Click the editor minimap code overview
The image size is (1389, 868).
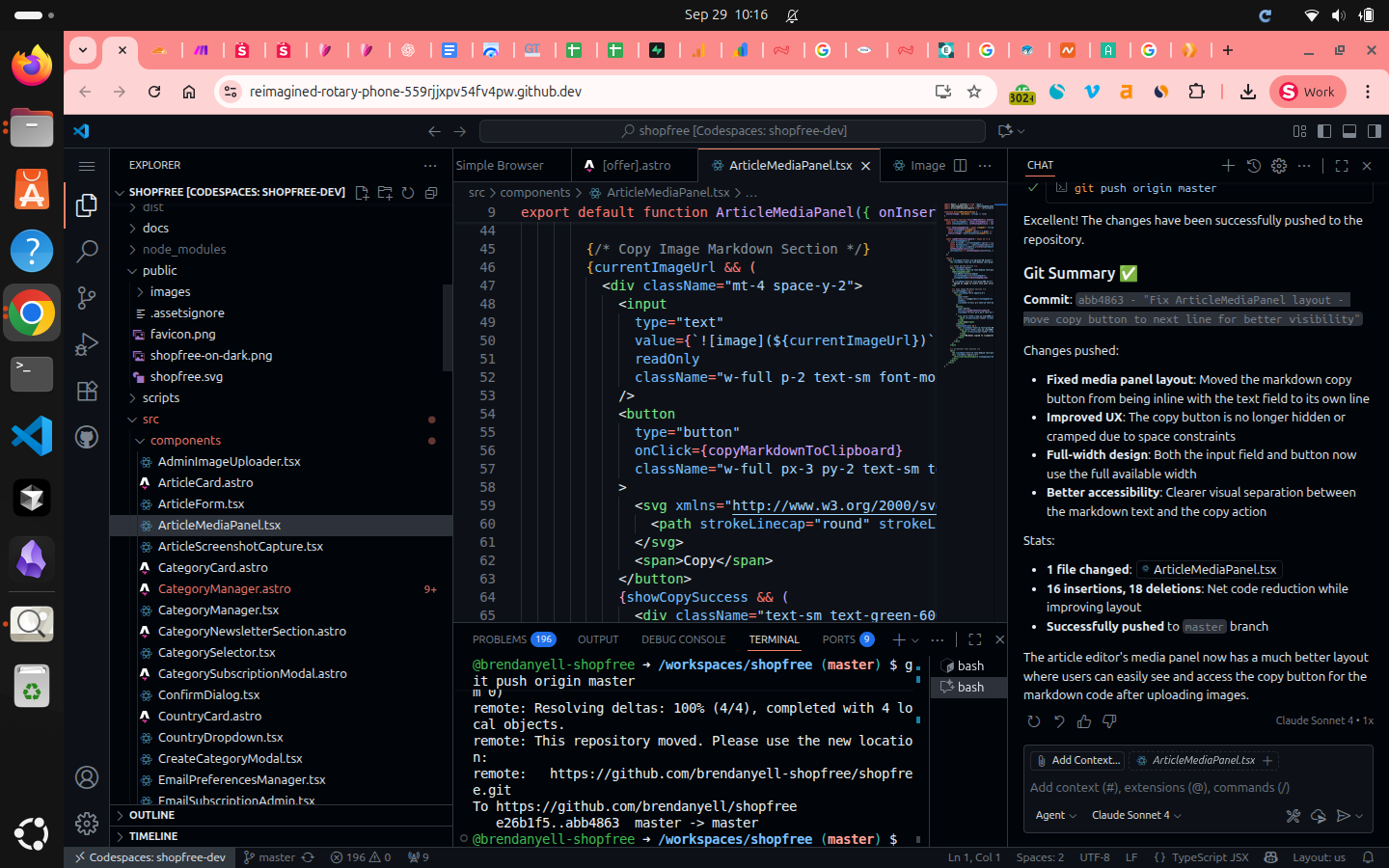point(969,280)
